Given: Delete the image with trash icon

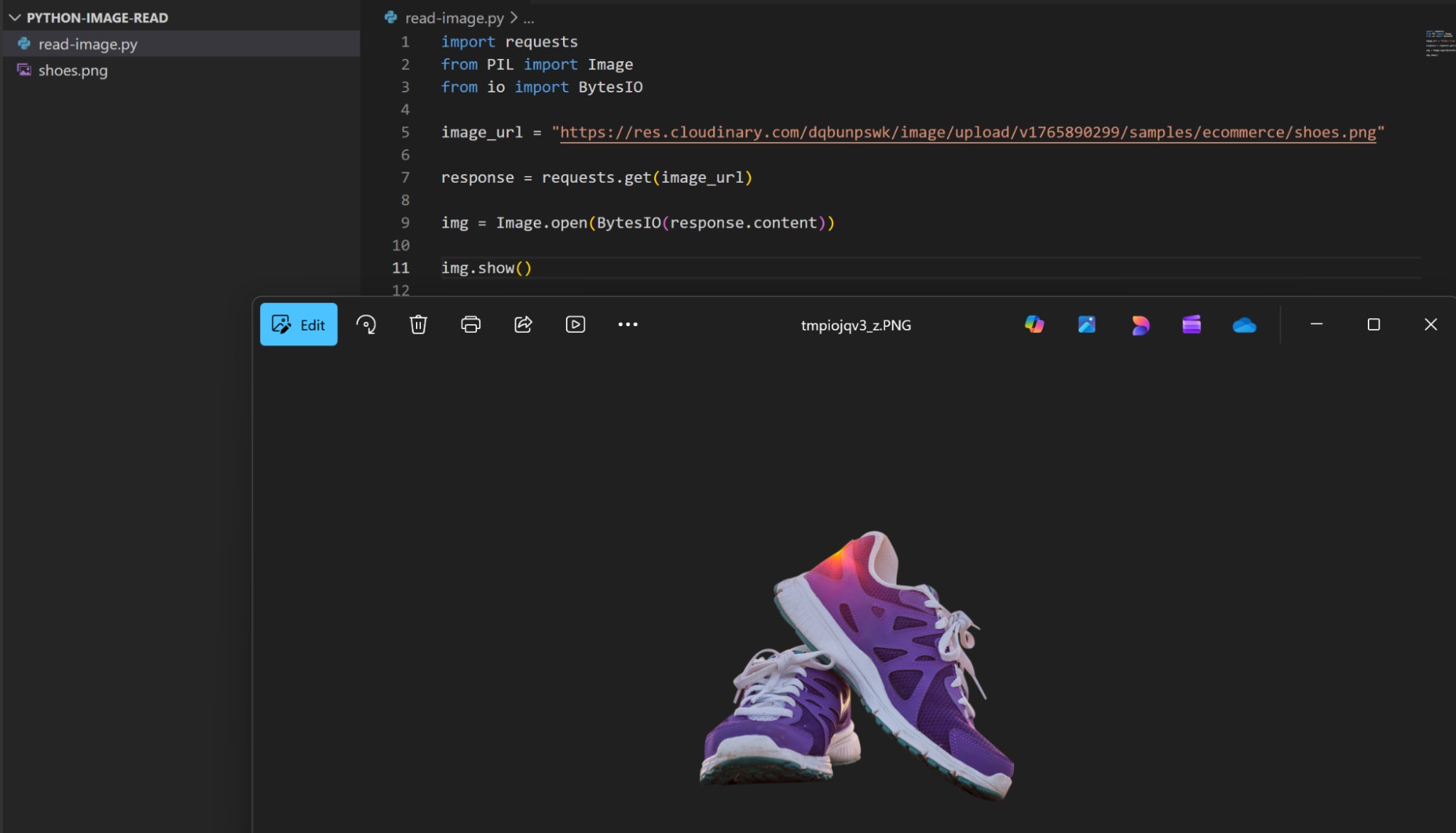Looking at the screenshot, I should (418, 325).
